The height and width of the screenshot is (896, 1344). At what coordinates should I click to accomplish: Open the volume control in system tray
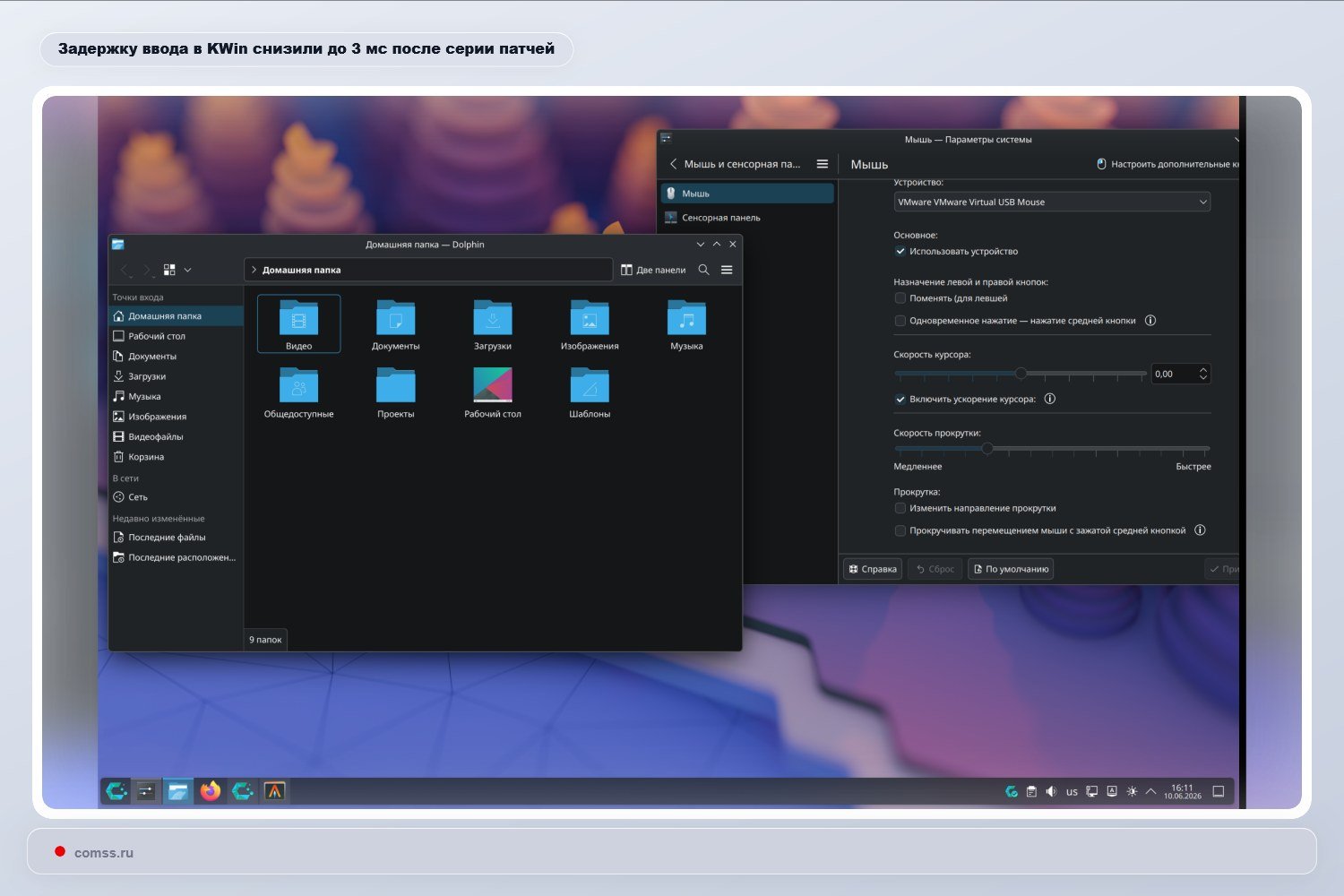[x=1051, y=792]
